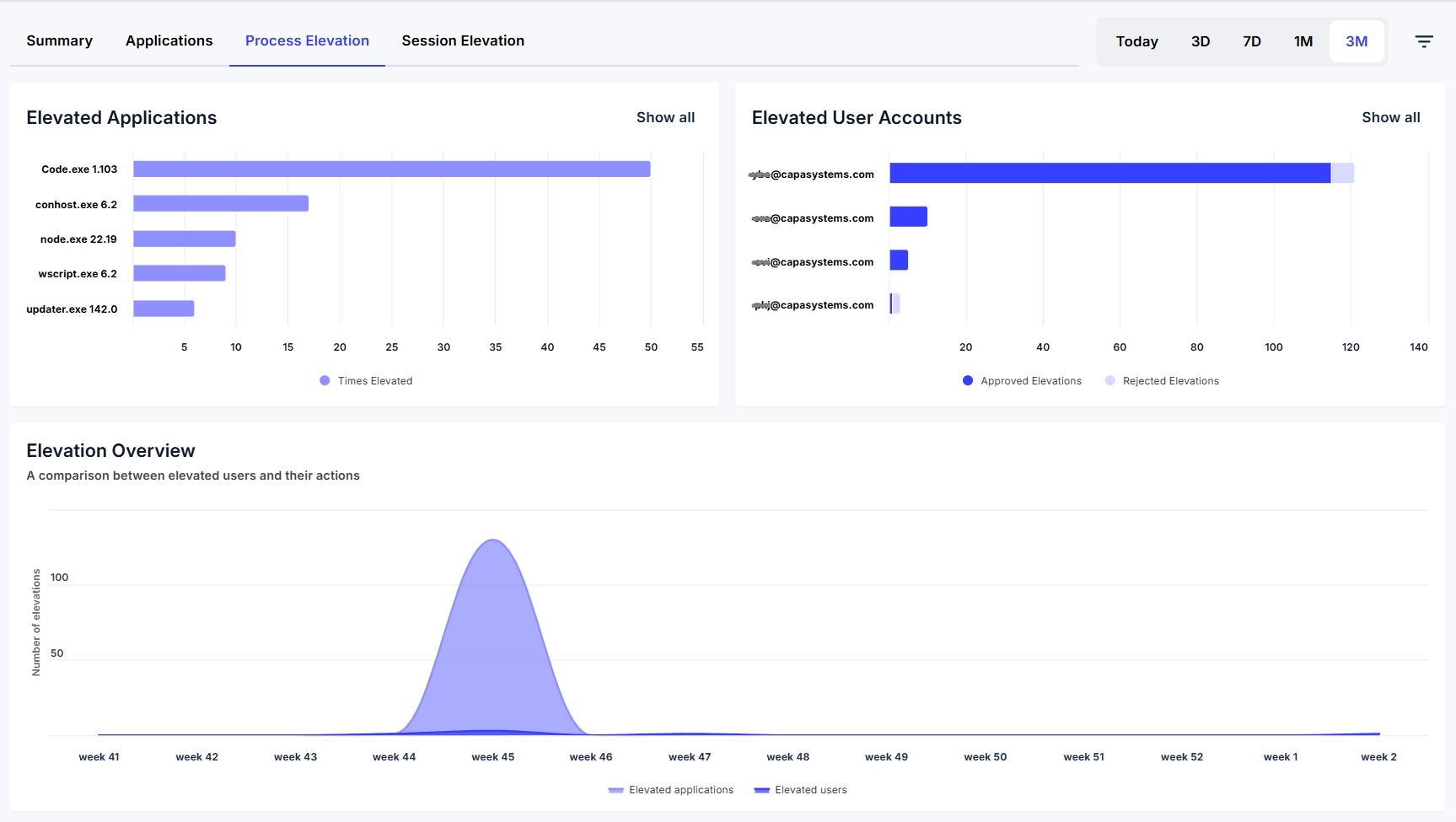Choose the 3D time range
Viewport: 1456px width, 822px height.
click(1201, 41)
